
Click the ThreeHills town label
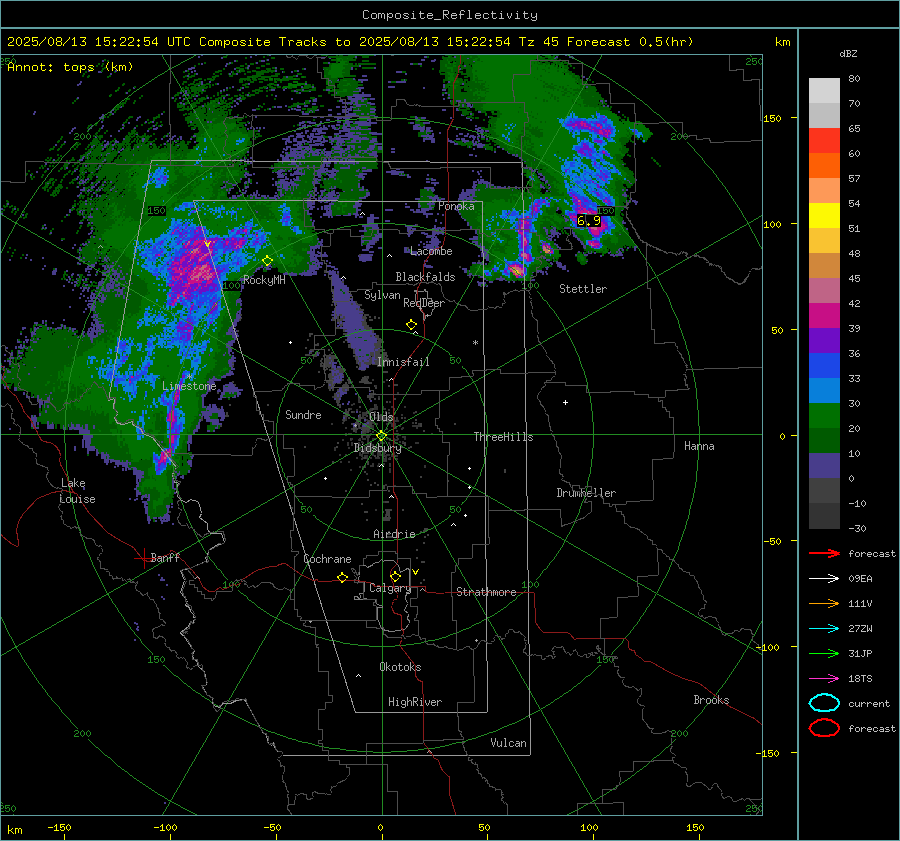pyautogui.click(x=503, y=437)
